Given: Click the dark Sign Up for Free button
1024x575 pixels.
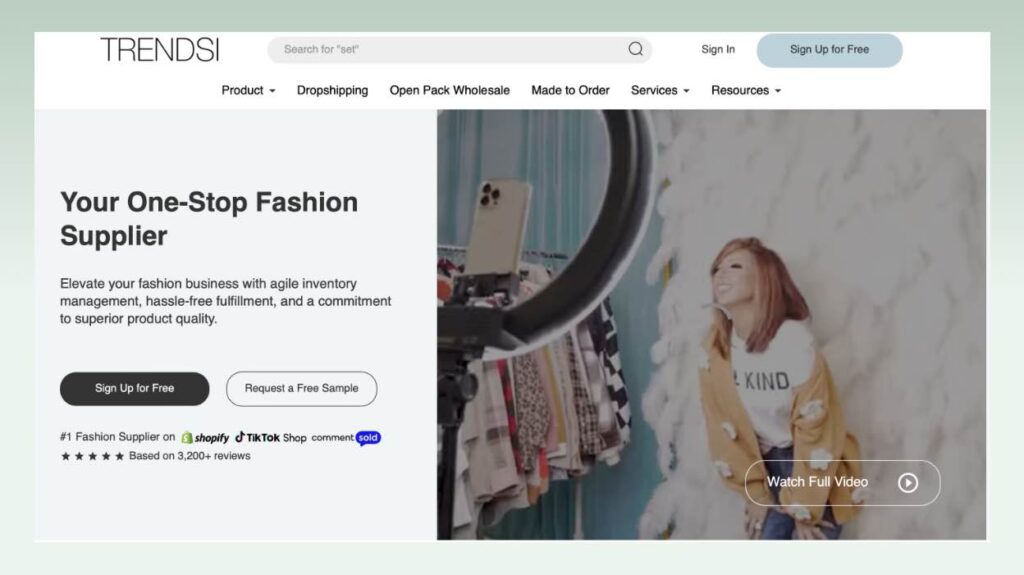Looking at the screenshot, I should 135,388.
